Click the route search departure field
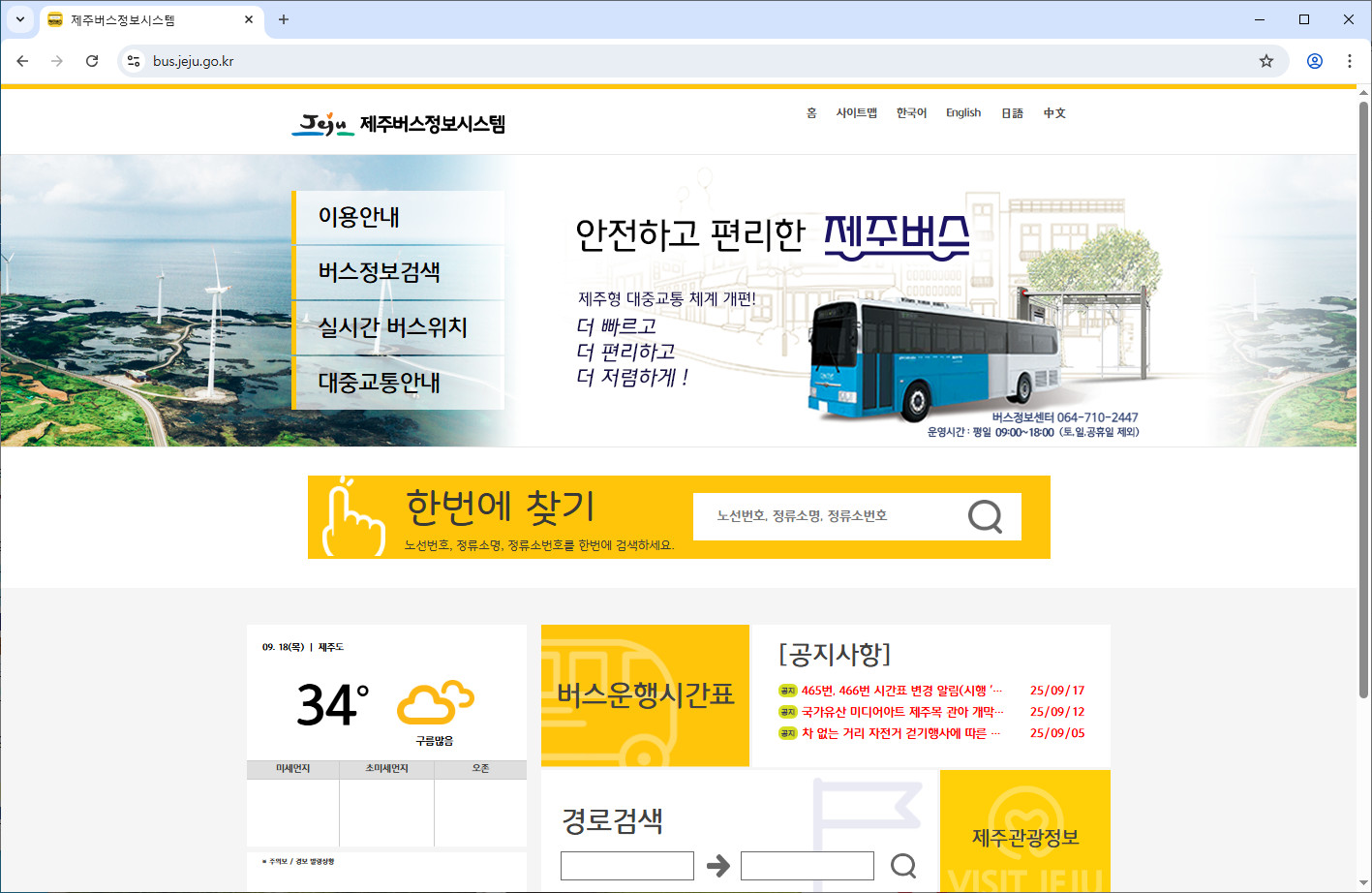Image resolution: width=1372 pixels, height=893 pixels. coord(627,866)
